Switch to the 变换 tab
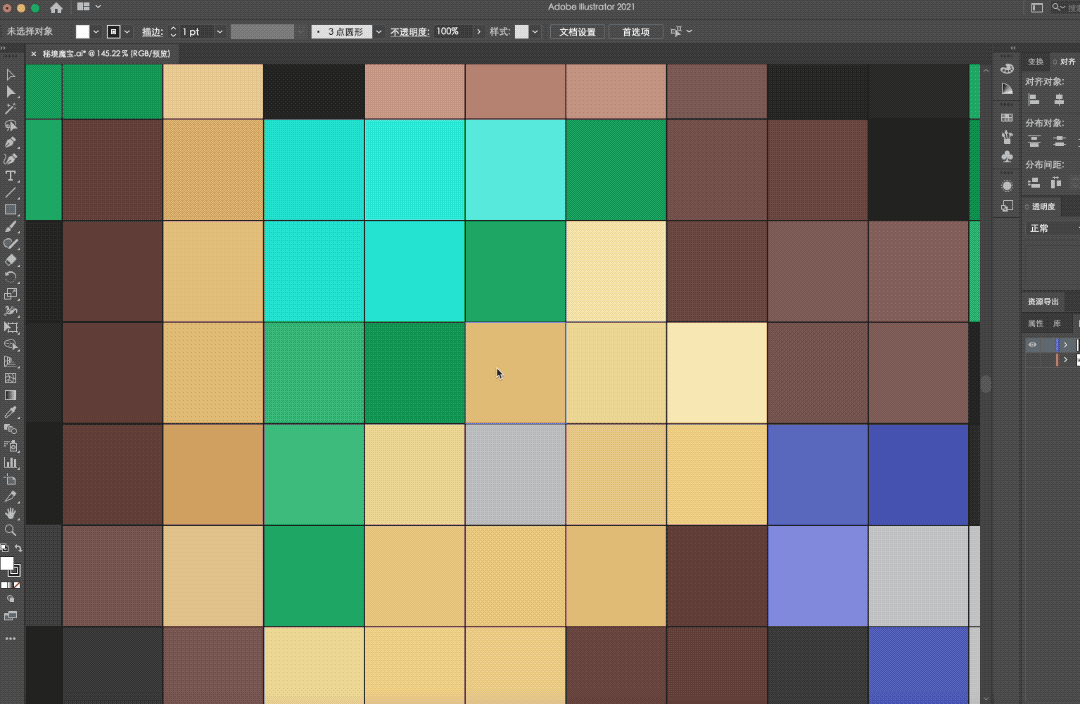 click(1035, 61)
